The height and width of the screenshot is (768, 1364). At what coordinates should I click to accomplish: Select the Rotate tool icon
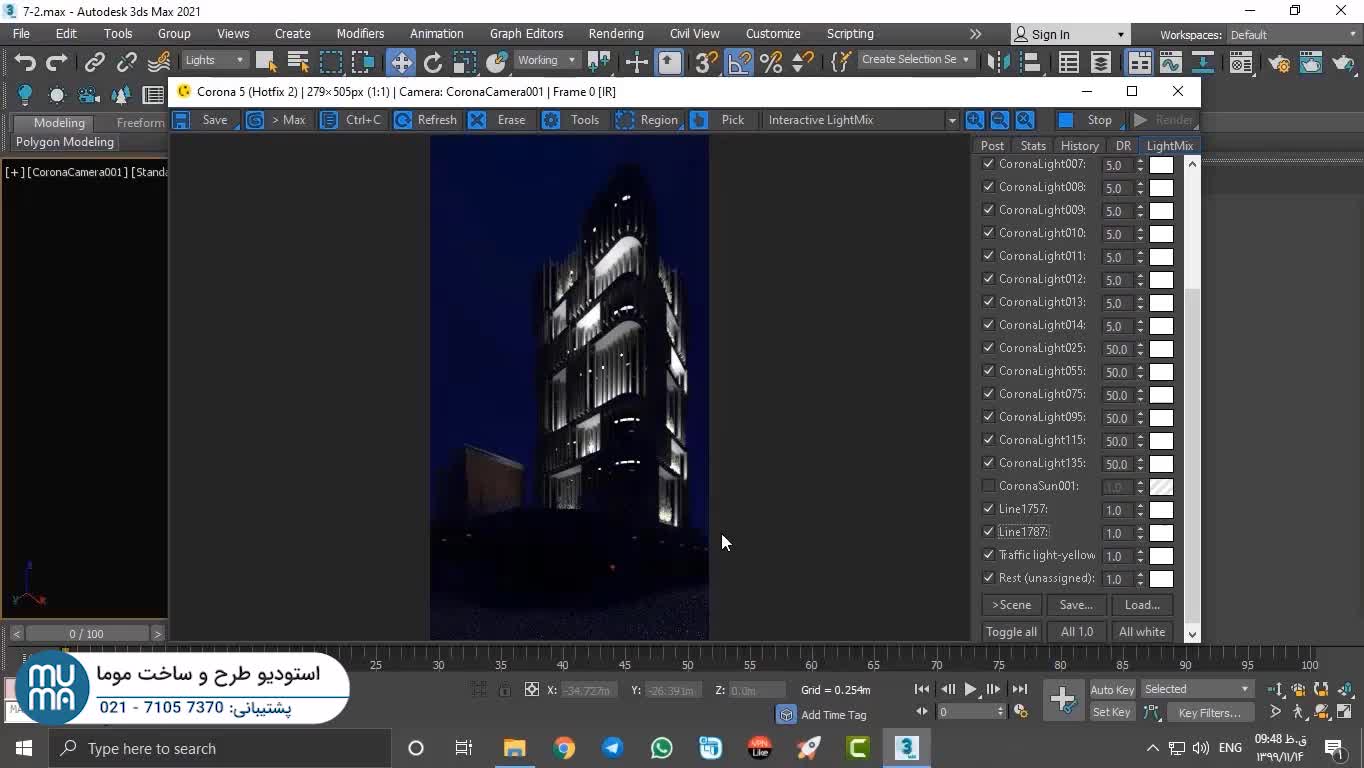[x=433, y=62]
